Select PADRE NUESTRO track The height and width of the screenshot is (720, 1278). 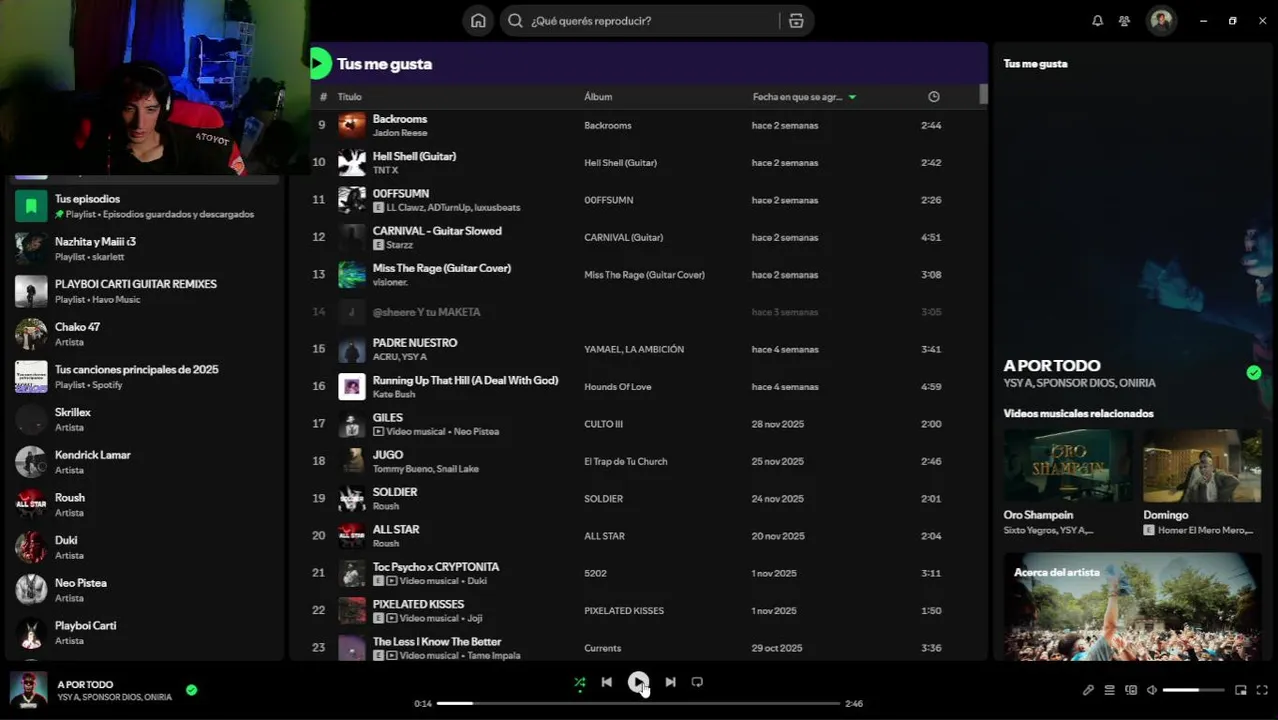415,343
